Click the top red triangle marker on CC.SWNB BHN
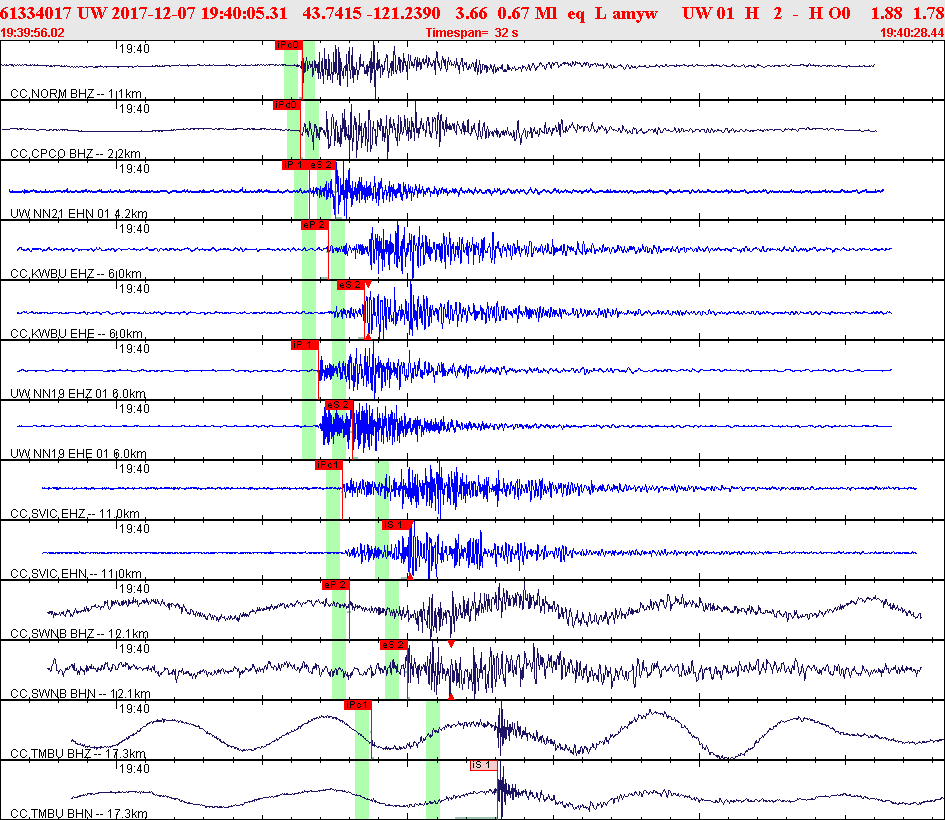Image resolution: width=945 pixels, height=820 pixels. click(451, 644)
